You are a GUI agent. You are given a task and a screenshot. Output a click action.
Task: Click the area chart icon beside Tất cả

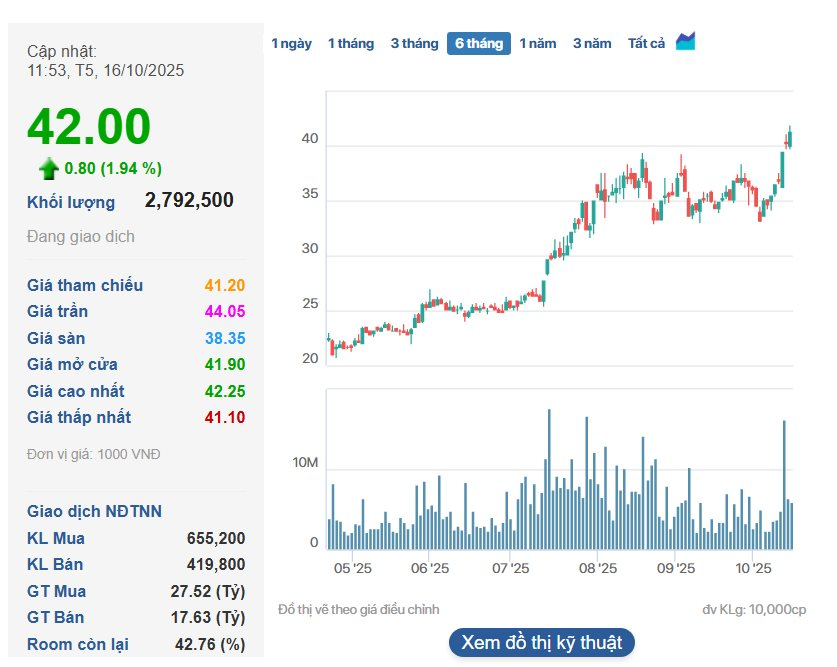686,42
